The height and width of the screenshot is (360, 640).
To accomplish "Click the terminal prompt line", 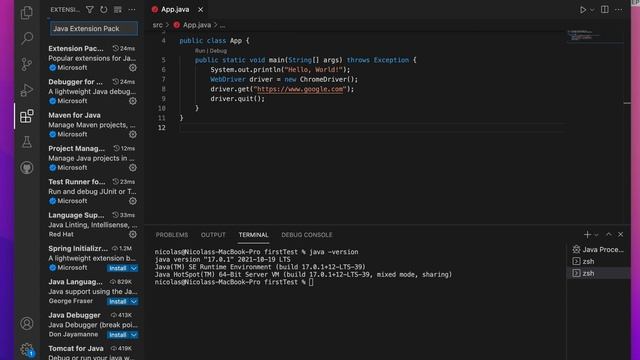I will pyautogui.click(x=234, y=282).
